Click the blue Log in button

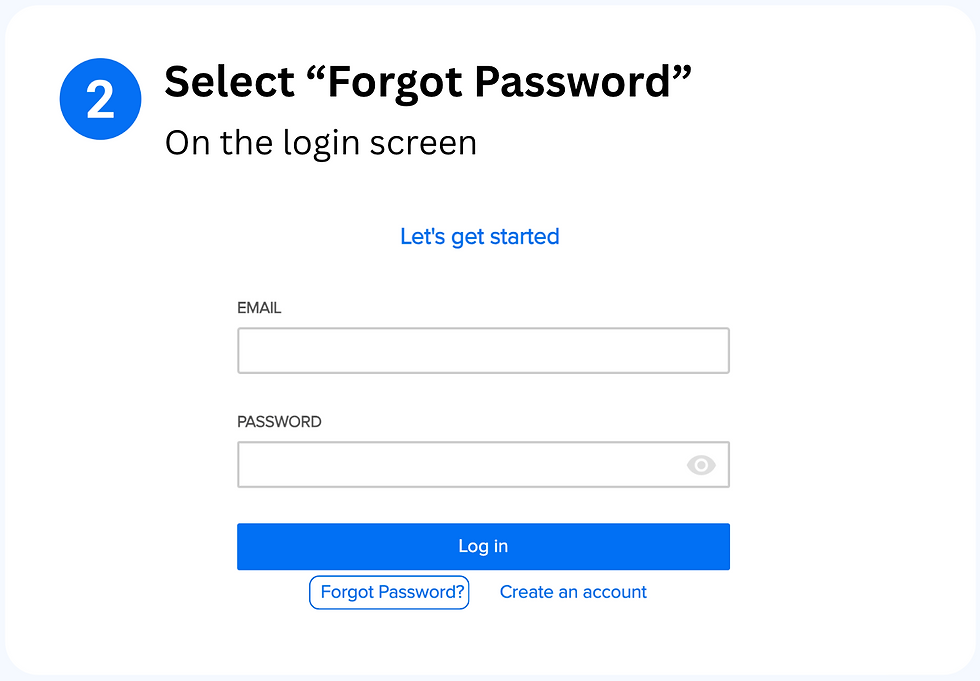pos(483,547)
